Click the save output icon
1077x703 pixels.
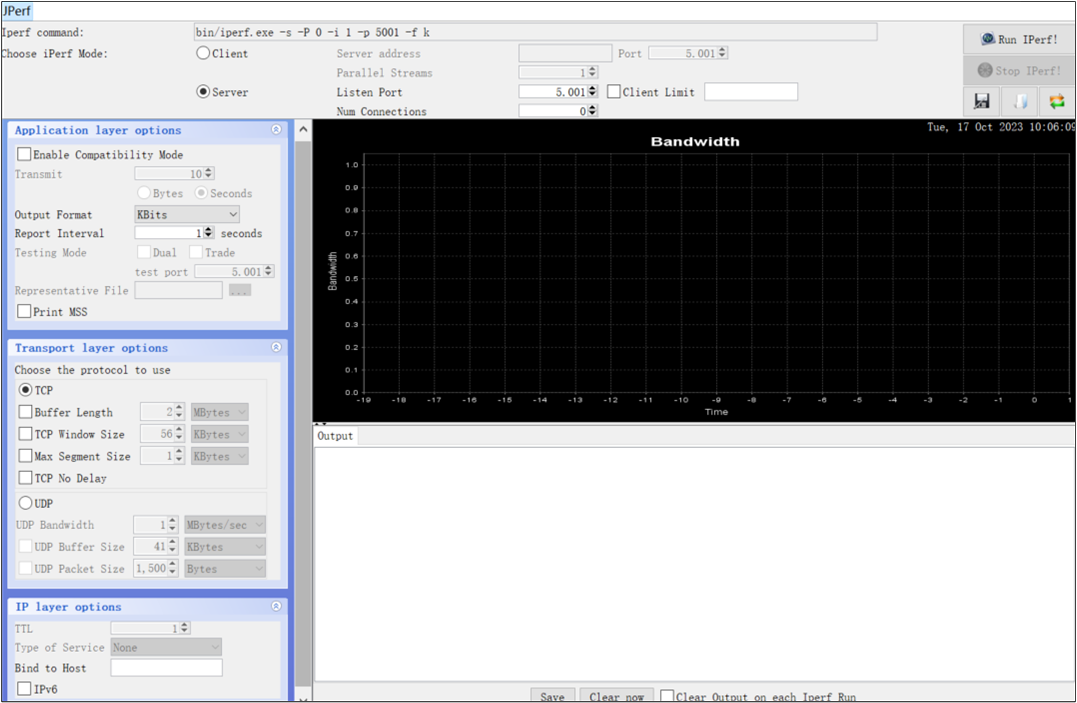point(981,101)
